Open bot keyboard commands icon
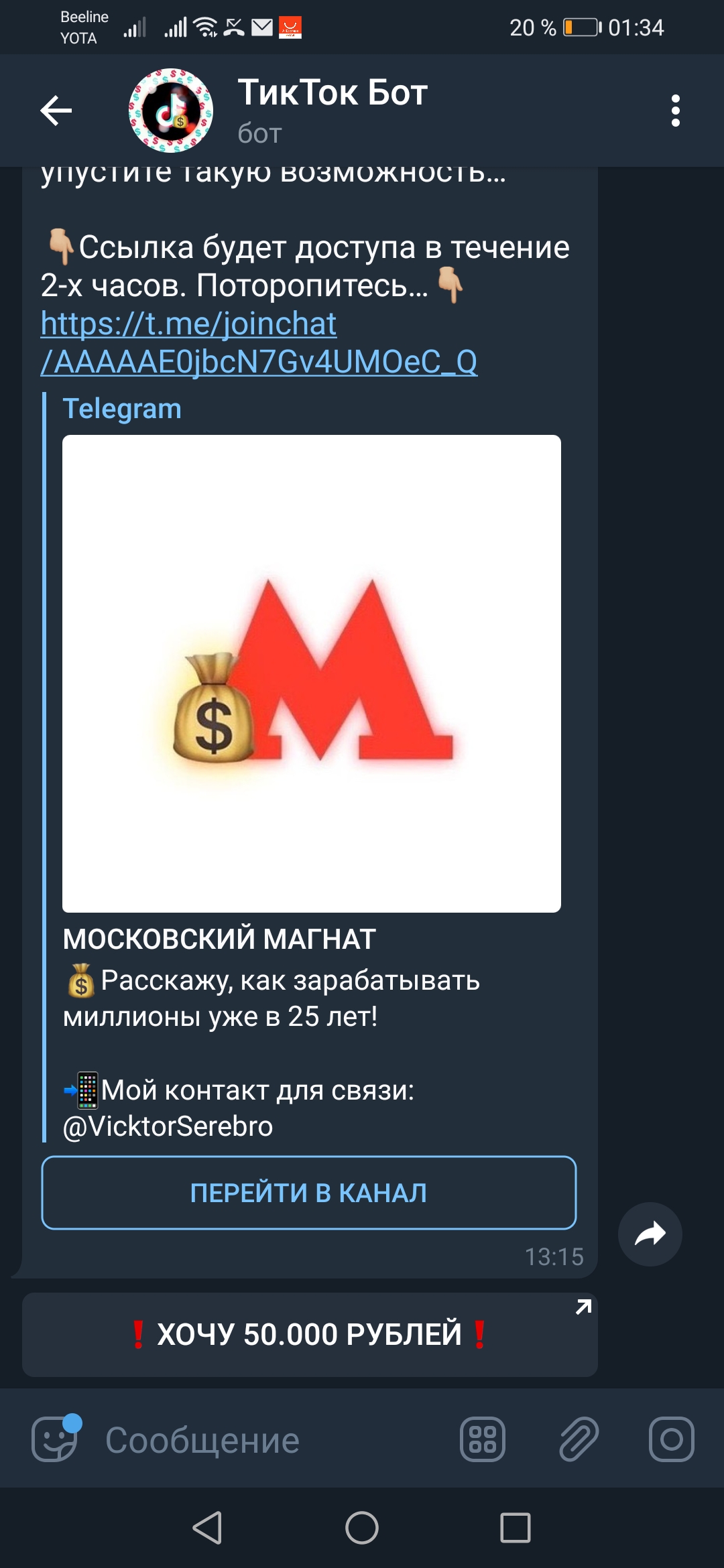 coord(483,1439)
